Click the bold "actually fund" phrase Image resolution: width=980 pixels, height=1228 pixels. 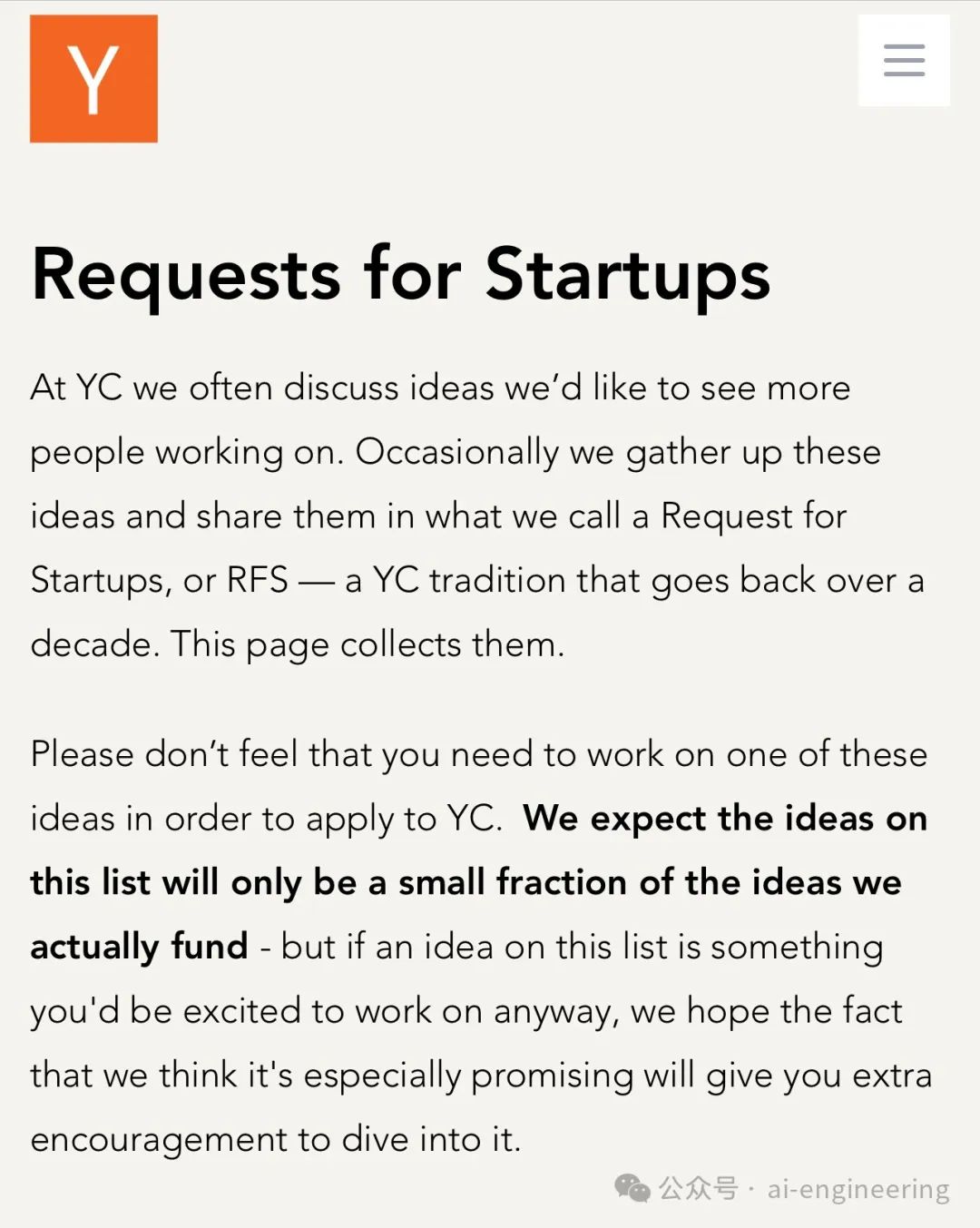click(139, 947)
